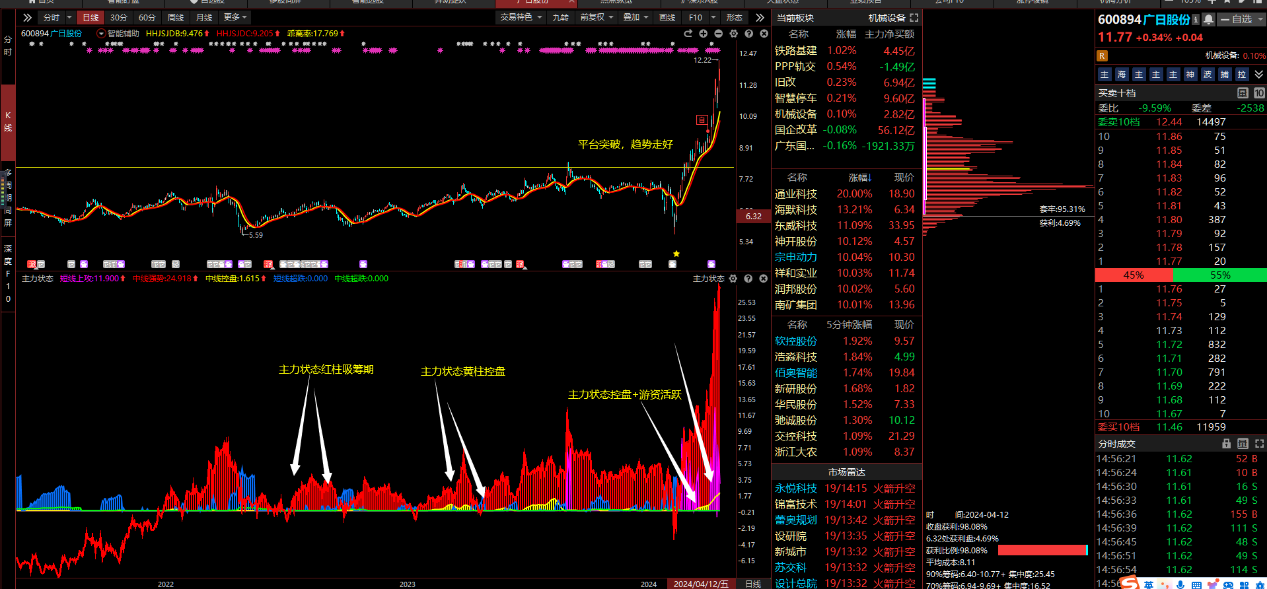Open 东威科技 in the gainers list

coord(796,225)
